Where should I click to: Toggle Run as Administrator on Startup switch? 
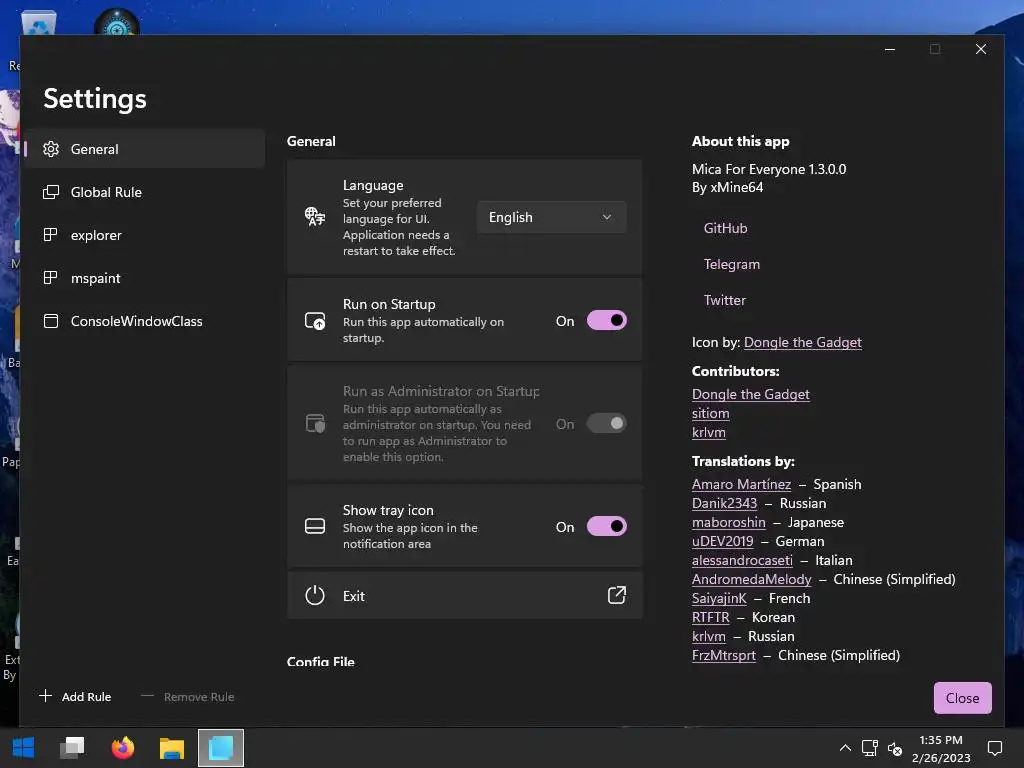click(607, 423)
